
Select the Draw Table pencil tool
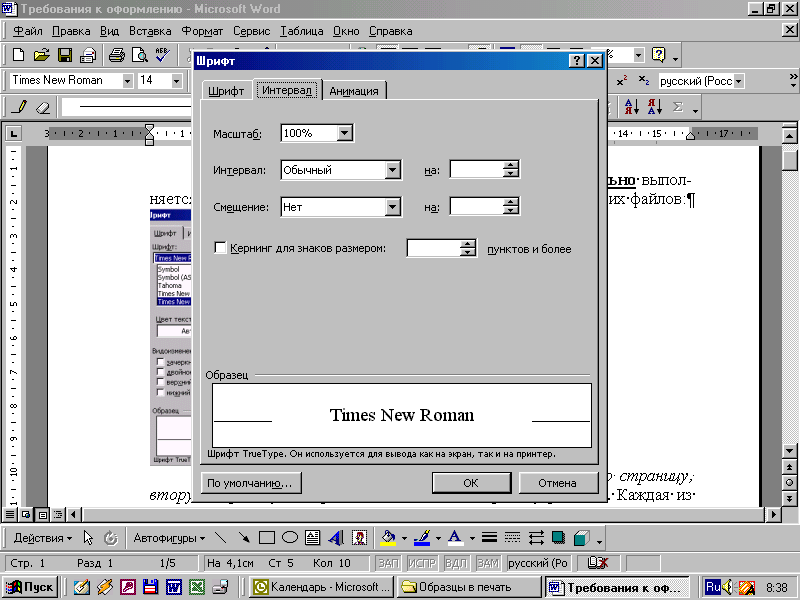[x=19, y=107]
